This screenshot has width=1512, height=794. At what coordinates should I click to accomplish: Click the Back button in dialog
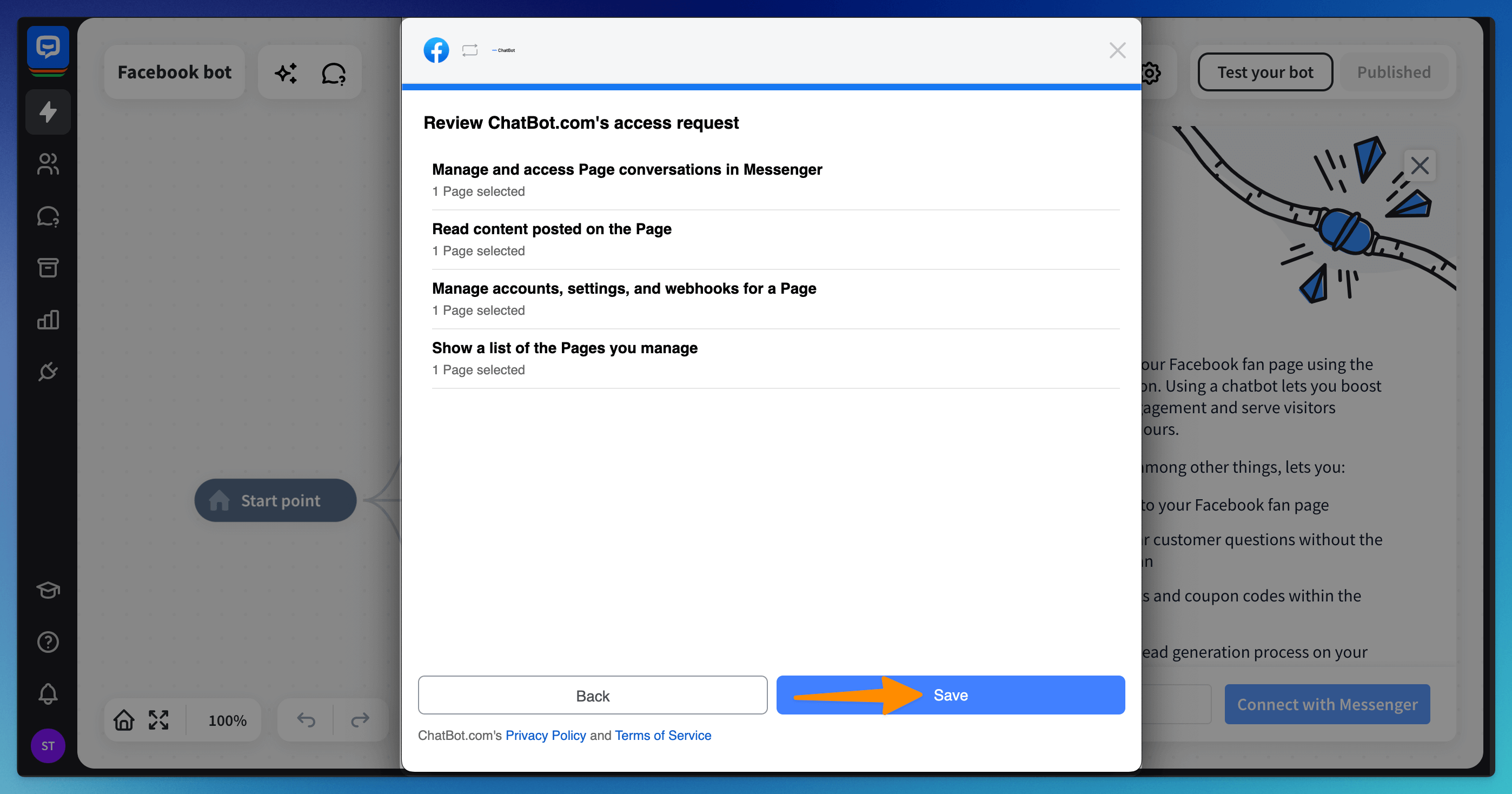point(592,696)
